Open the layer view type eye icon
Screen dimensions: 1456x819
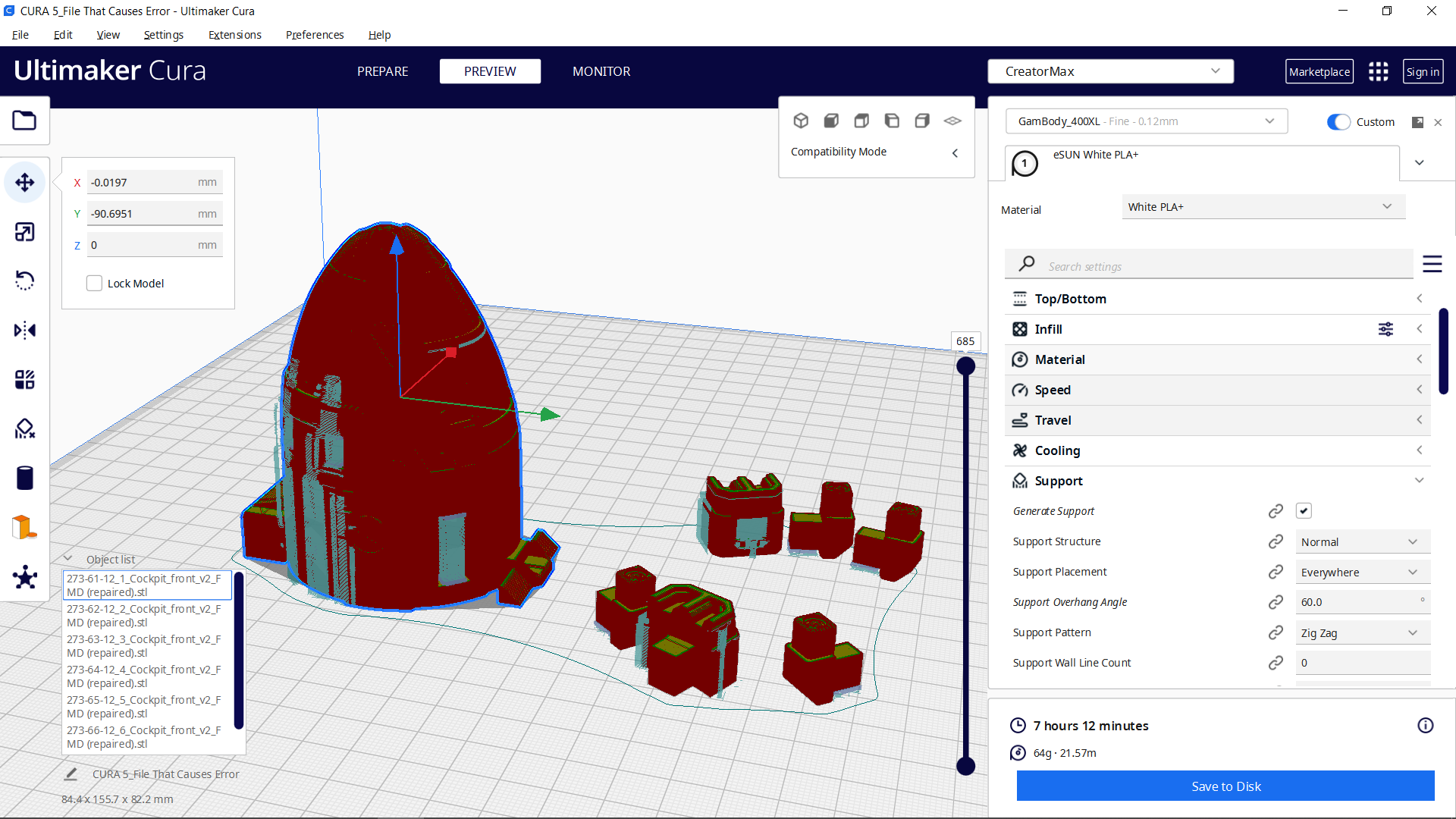pos(952,121)
